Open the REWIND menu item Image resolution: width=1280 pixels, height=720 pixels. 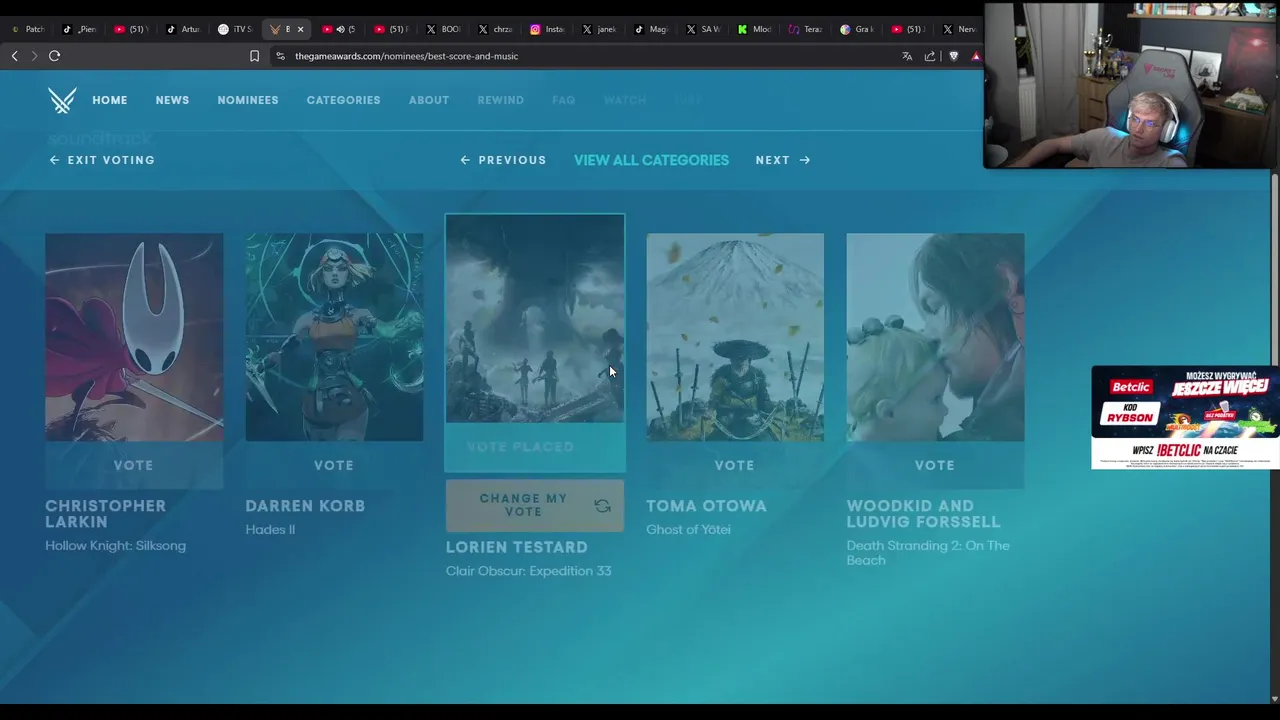500,100
